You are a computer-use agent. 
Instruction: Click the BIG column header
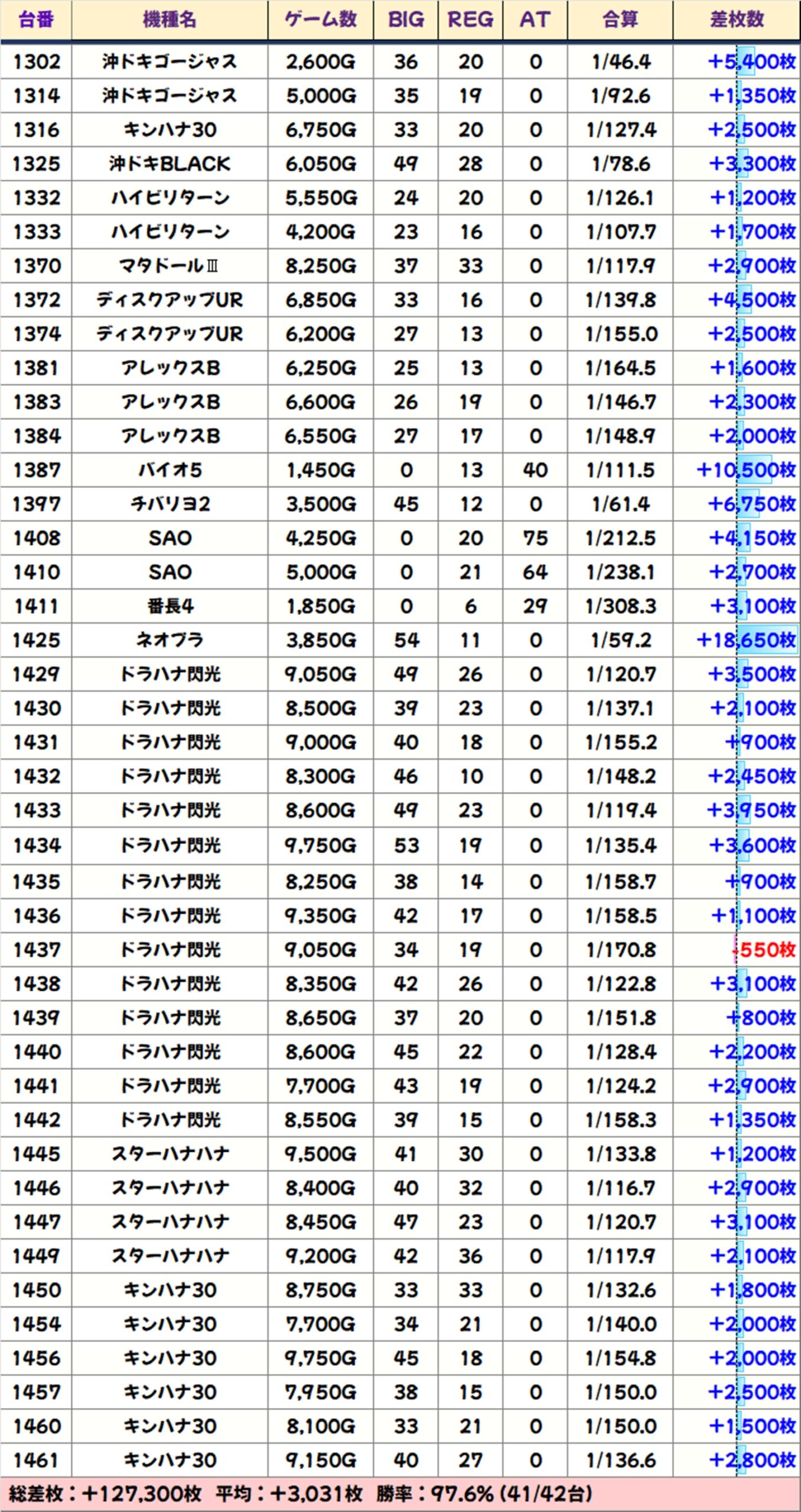coord(406,20)
